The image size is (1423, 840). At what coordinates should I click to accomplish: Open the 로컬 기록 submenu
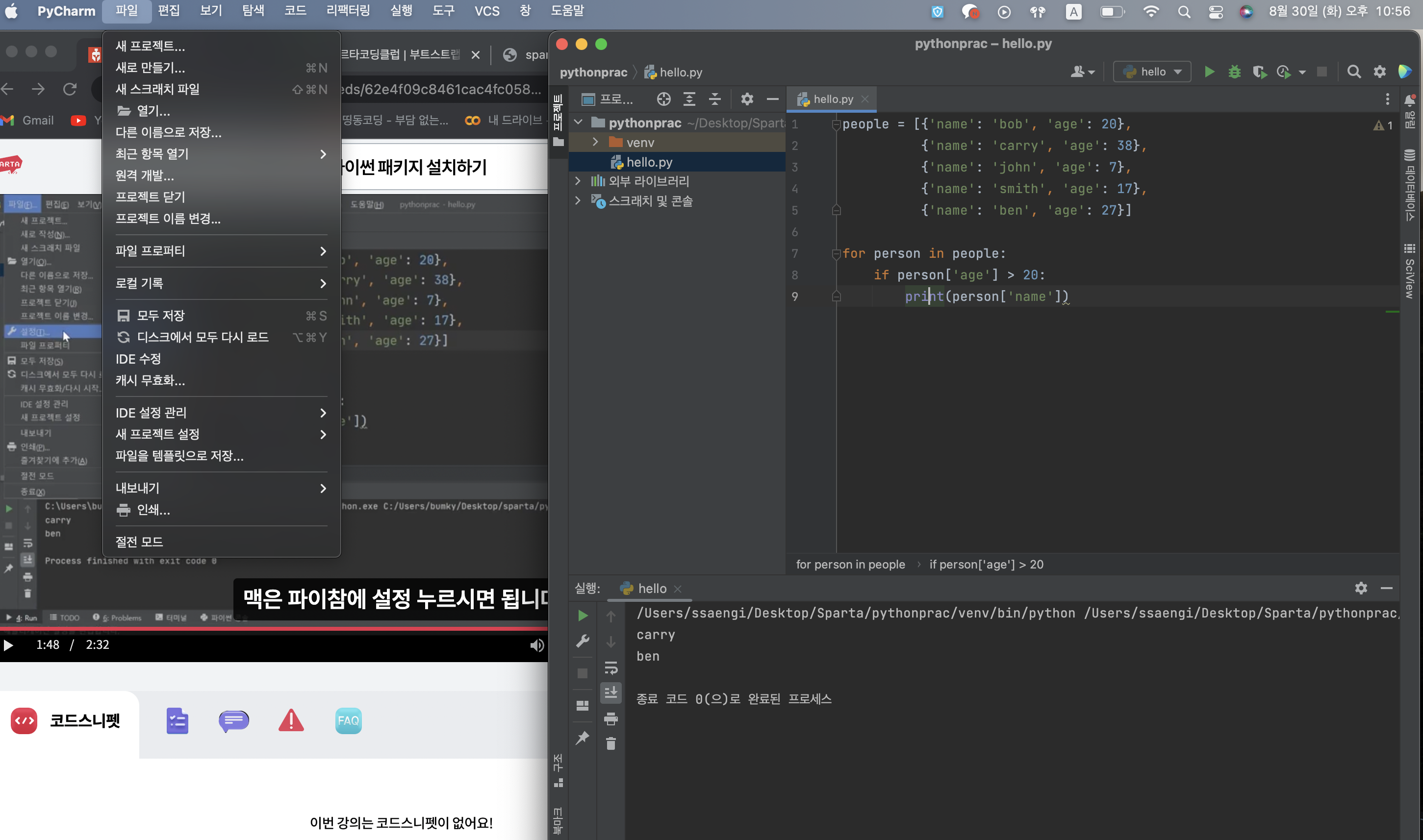[x=222, y=283]
